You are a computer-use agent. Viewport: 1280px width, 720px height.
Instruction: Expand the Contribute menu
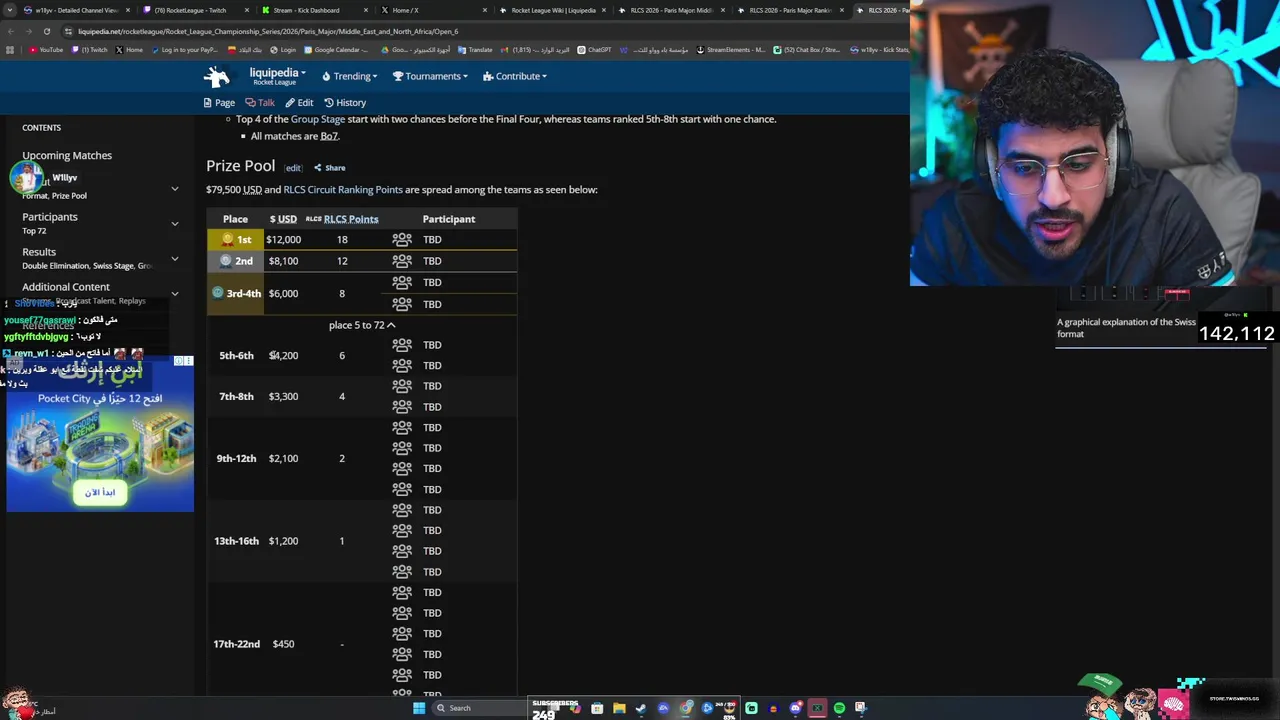click(515, 76)
